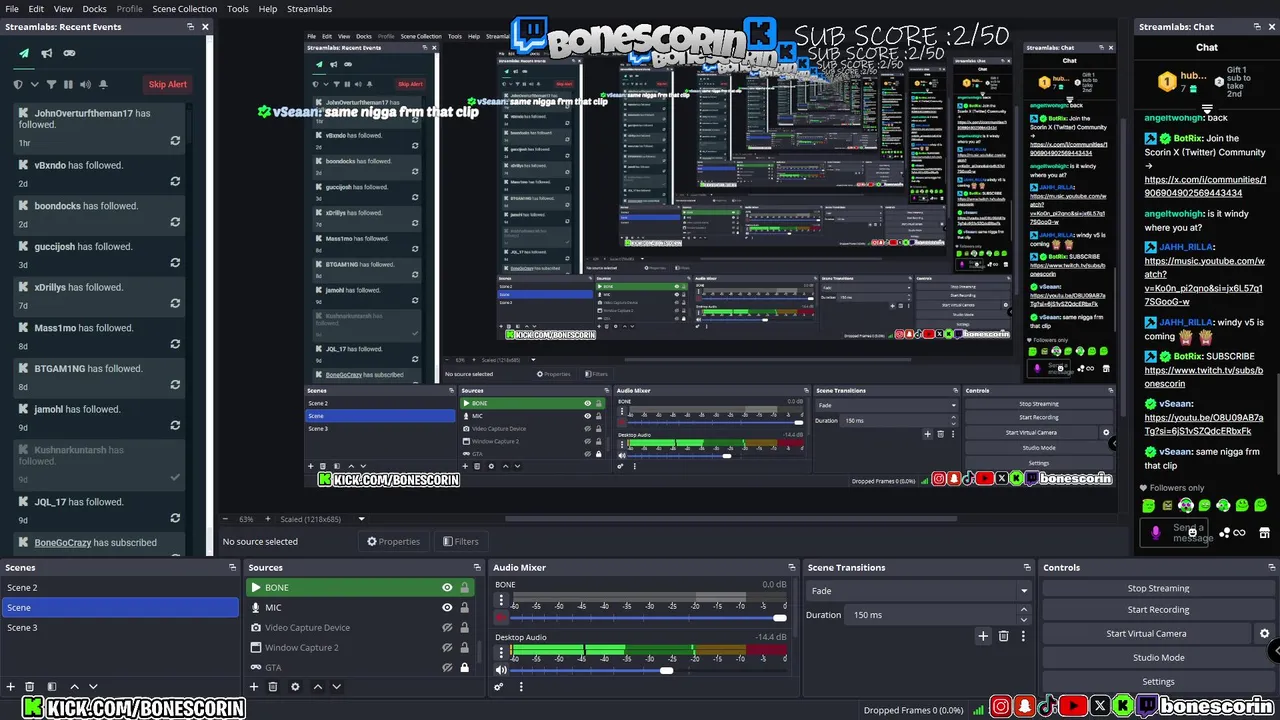Image resolution: width=1280 pixels, height=720 pixels.
Task: Add a new scene with plus icon
Action: (11, 687)
